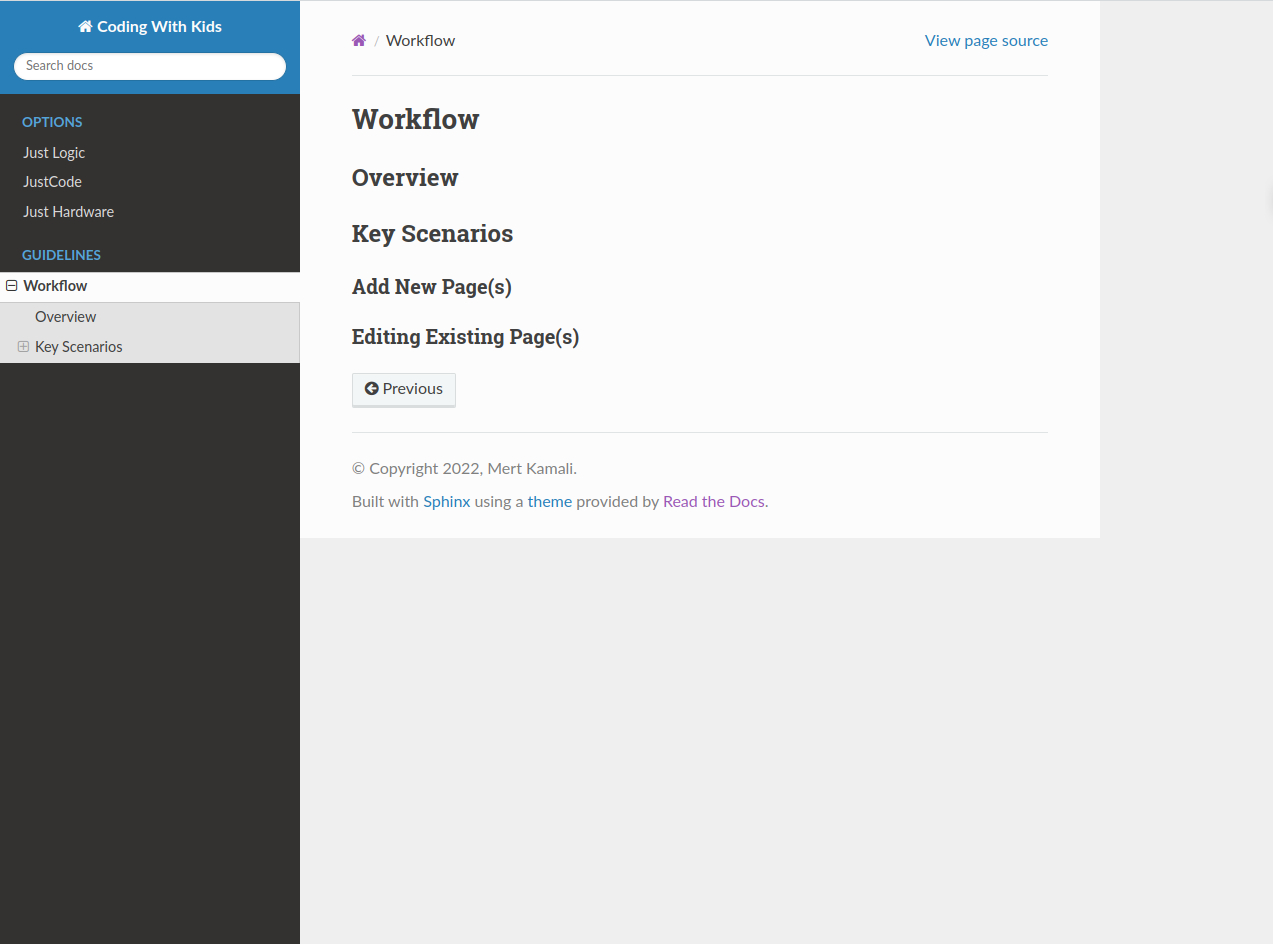This screenshot has height=944, width=1273.
Task: Collapse the current Workflow navigation tree
Action: tap(10, 285)
